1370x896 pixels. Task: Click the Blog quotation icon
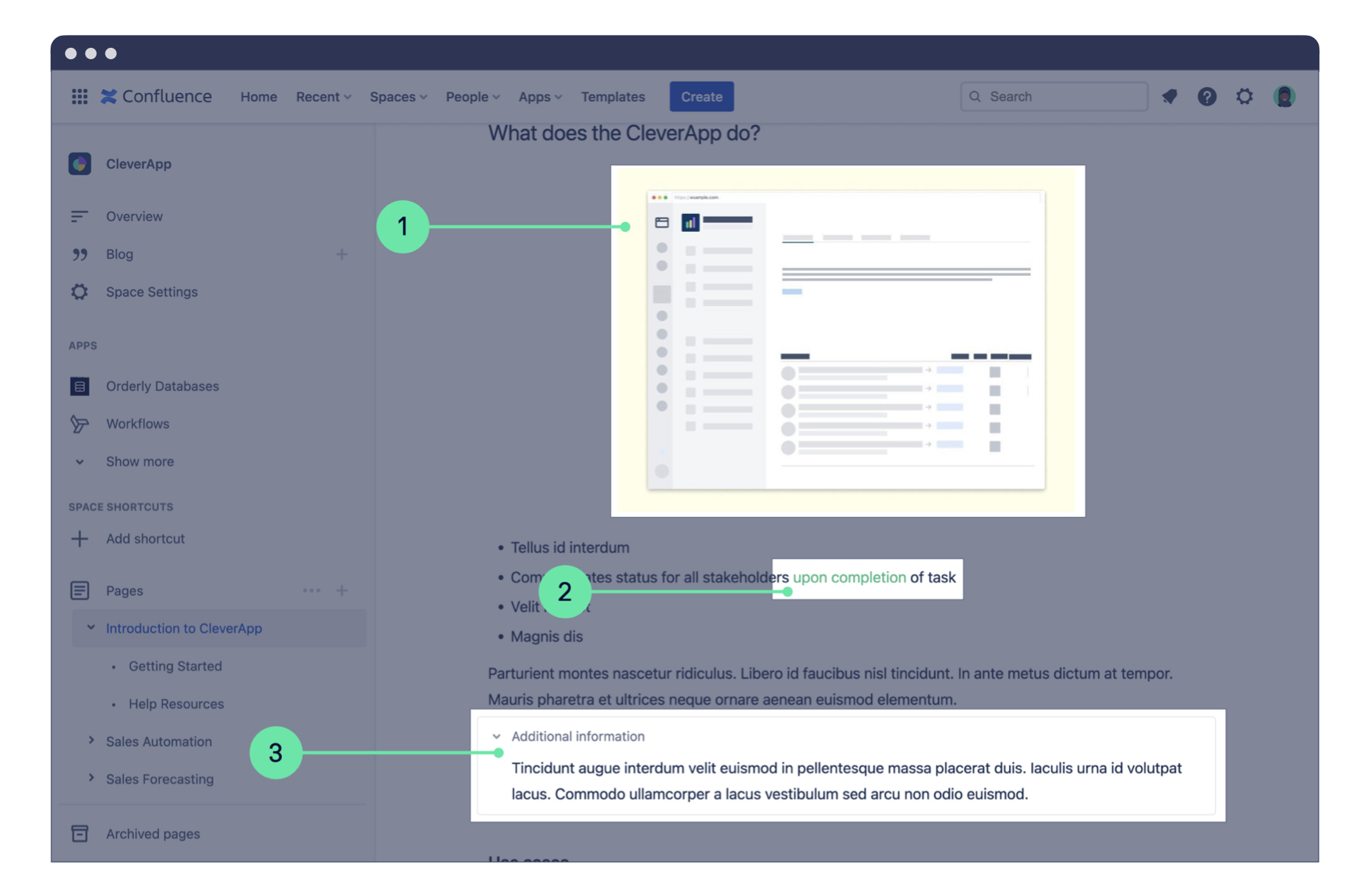click(79, 254)
